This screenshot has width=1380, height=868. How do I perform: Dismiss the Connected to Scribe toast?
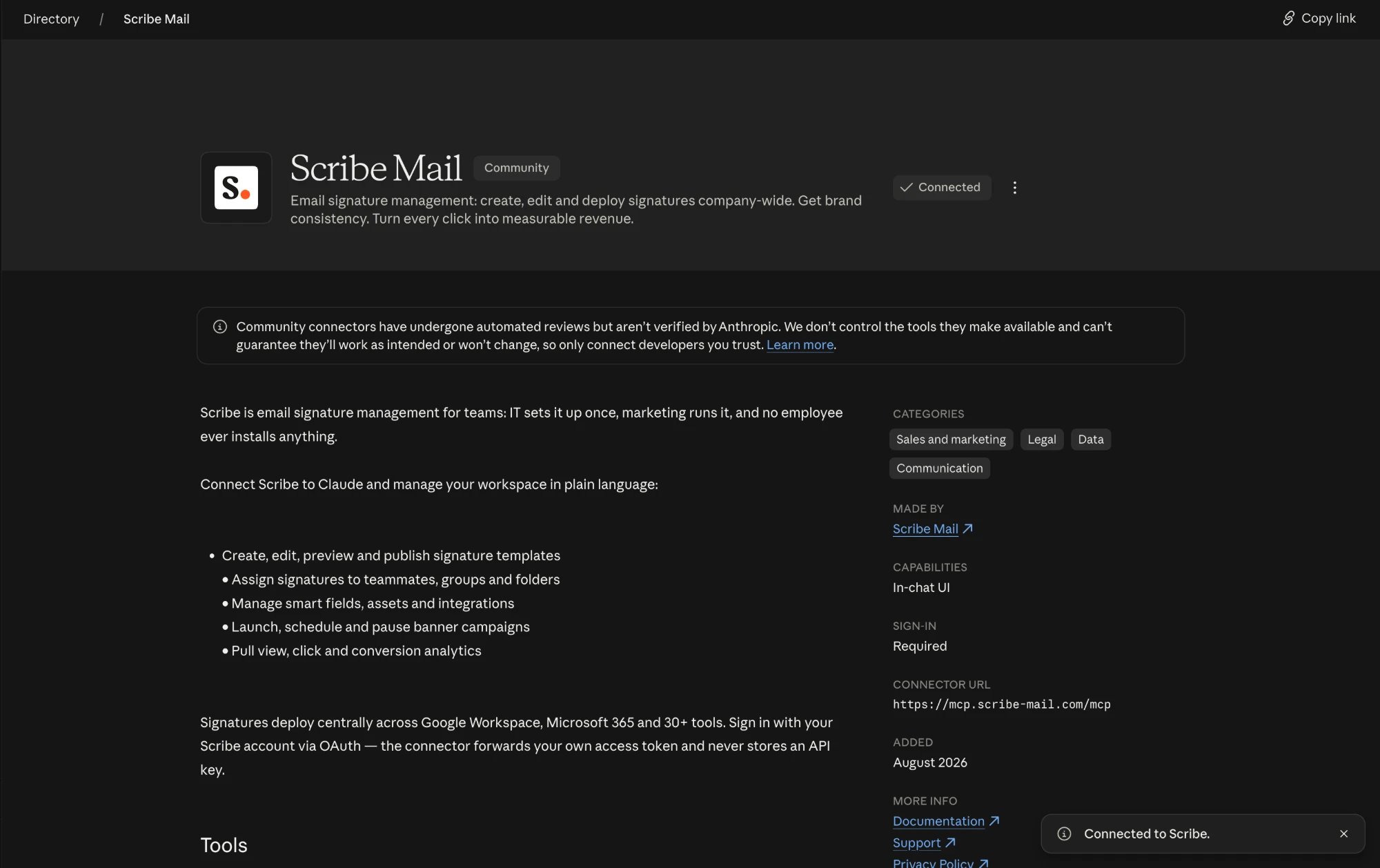(x=1343, y=834)
